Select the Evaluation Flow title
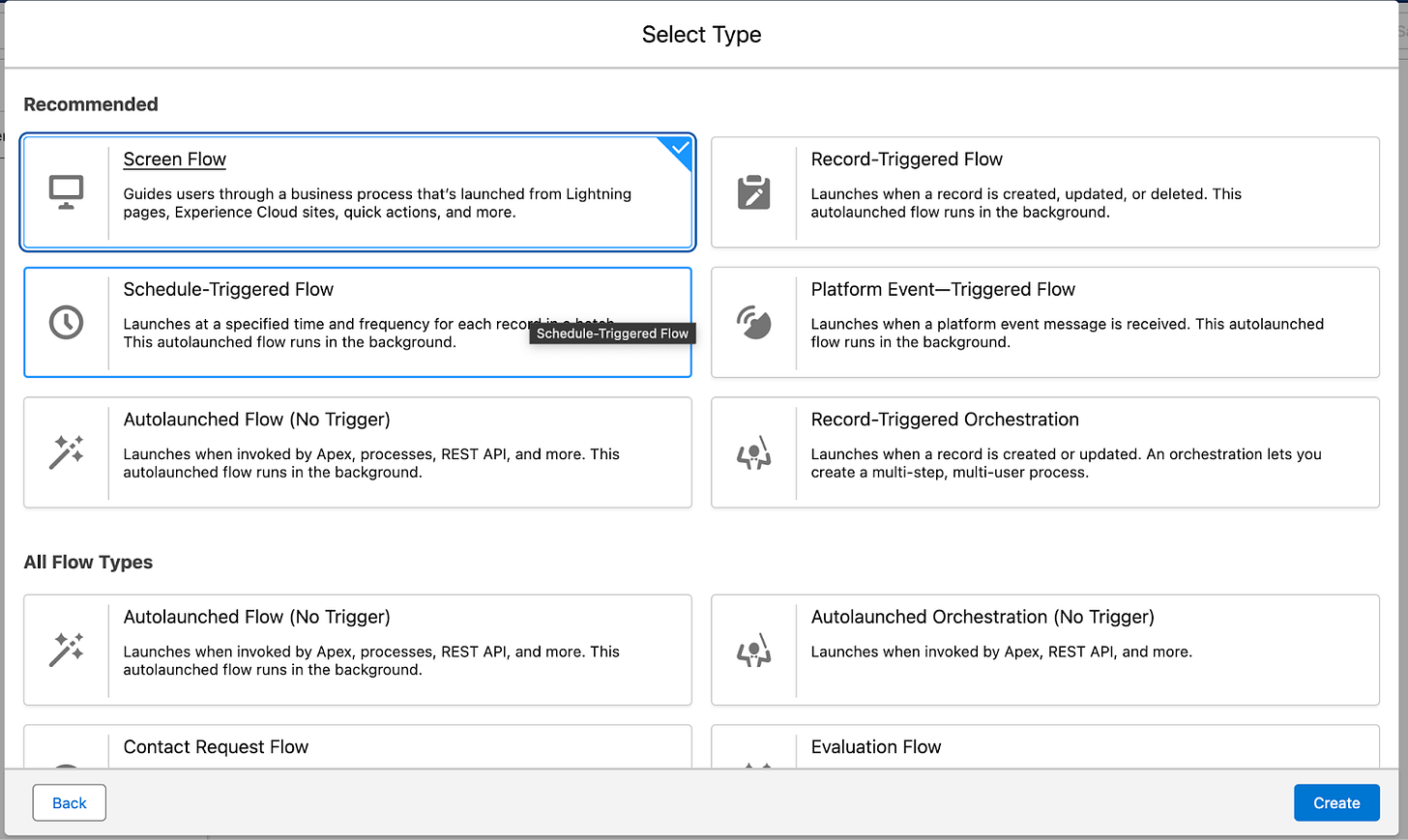Image resolution: width=1408 pixels, height=840 pixels. (x=876, y=747)
